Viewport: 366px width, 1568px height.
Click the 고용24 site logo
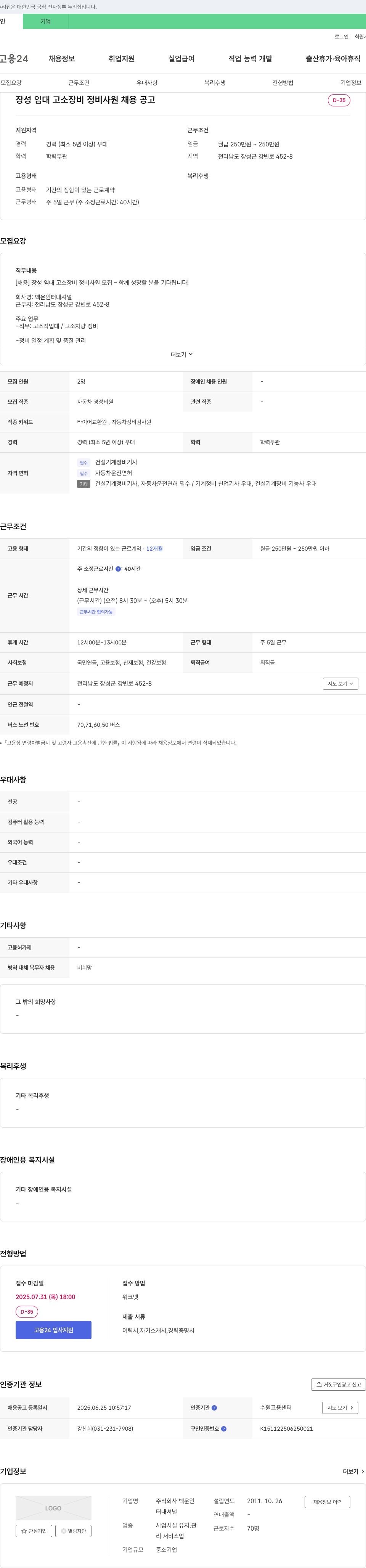click(x=14, y=58)
